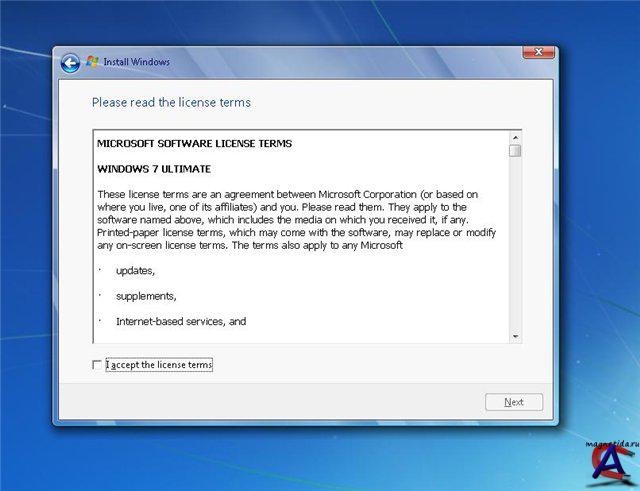Screen dimensions: 640x491
Task: Click the empty scrollbar track below the thumb
Action: coord(515,250)
